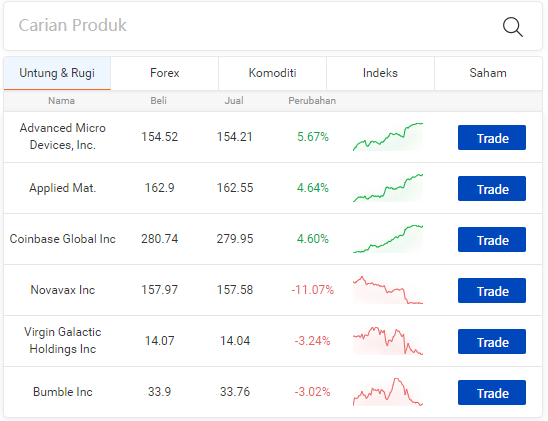Click the Nama column header
Image resolution: width=548 pixels, height=421 pixels.
click(x=62, y=101)
